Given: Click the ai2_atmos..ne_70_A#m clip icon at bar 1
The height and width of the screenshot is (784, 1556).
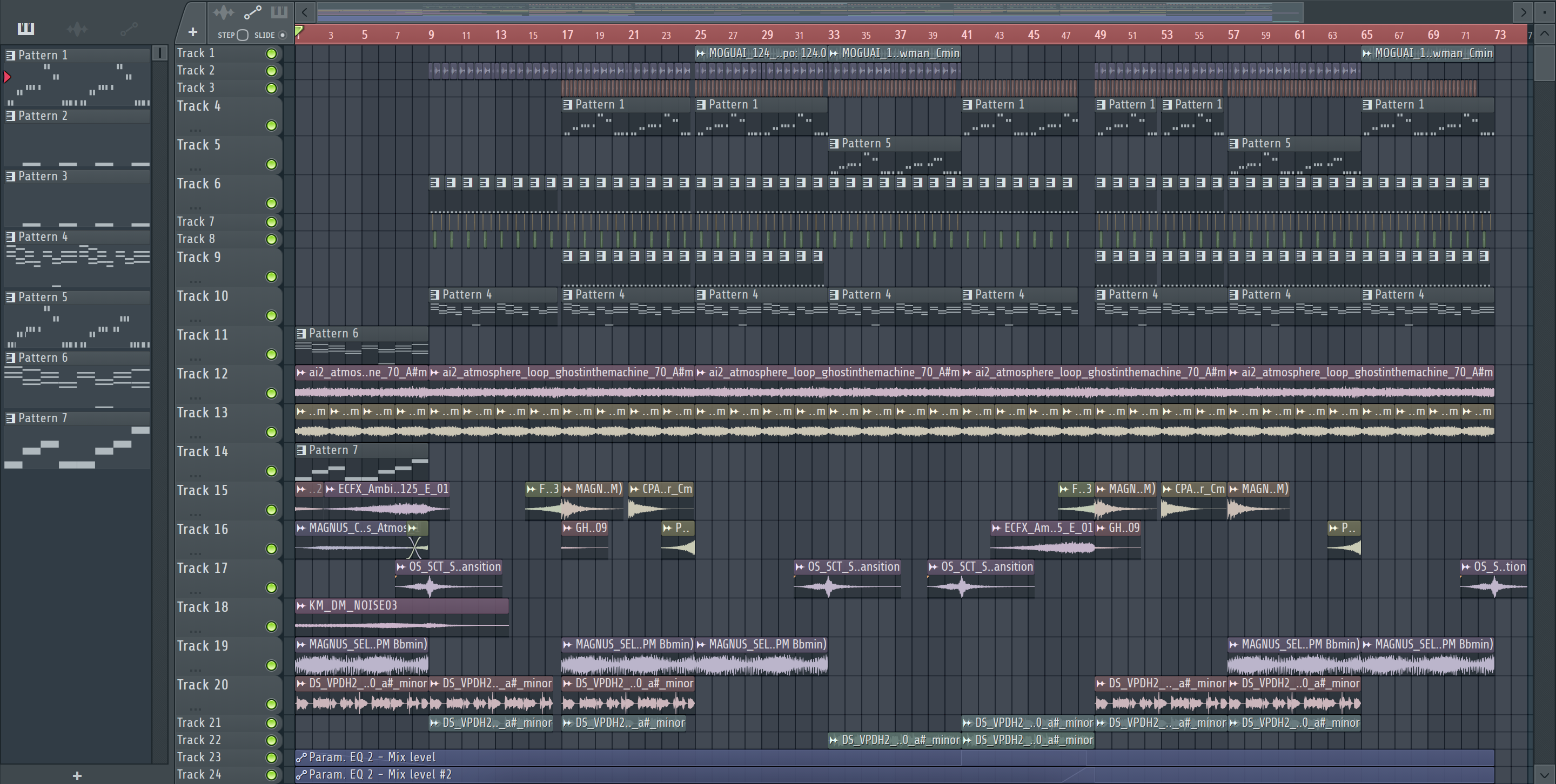Looking at the screenshot, I should [x=301, y=373].
